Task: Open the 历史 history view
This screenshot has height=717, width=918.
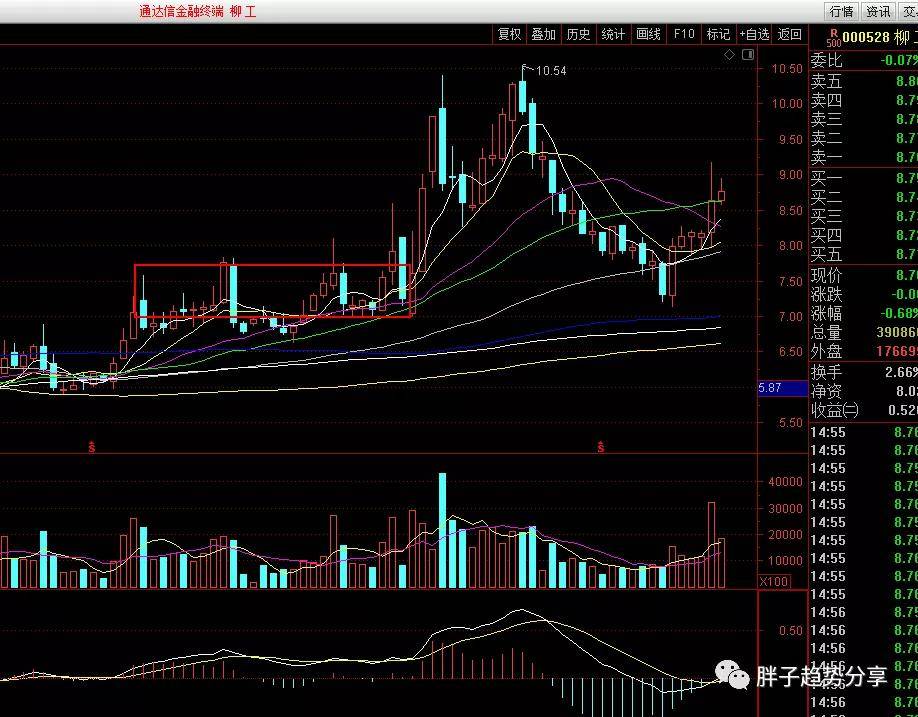Action: [x=578, y=35]
